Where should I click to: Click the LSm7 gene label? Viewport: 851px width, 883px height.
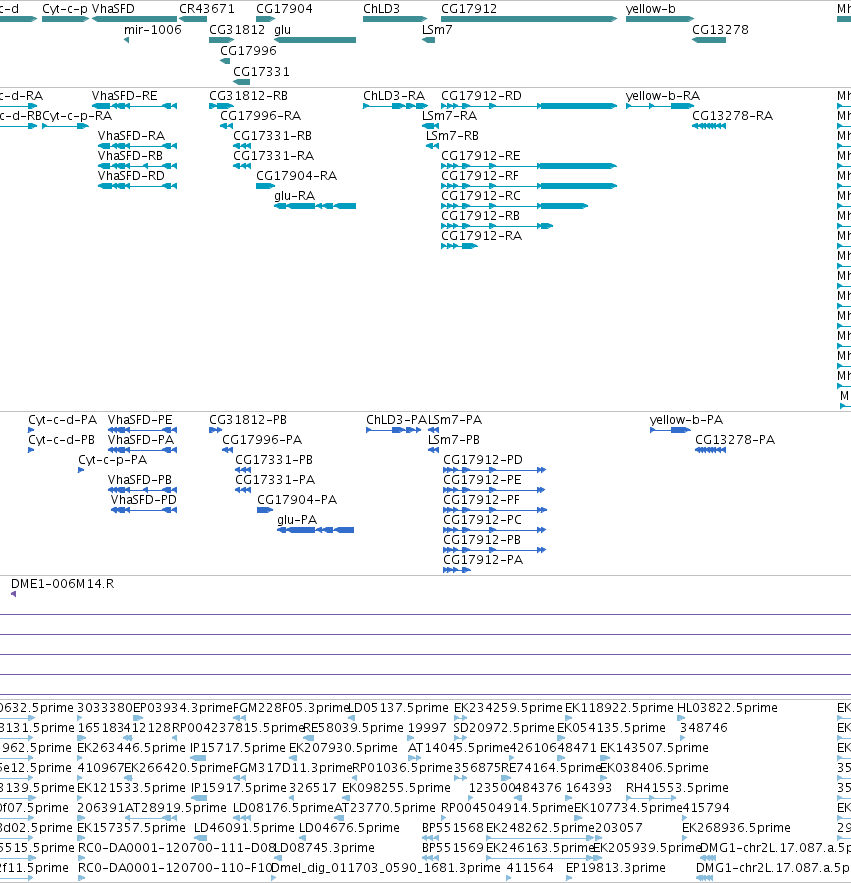[x=437, y=30]
